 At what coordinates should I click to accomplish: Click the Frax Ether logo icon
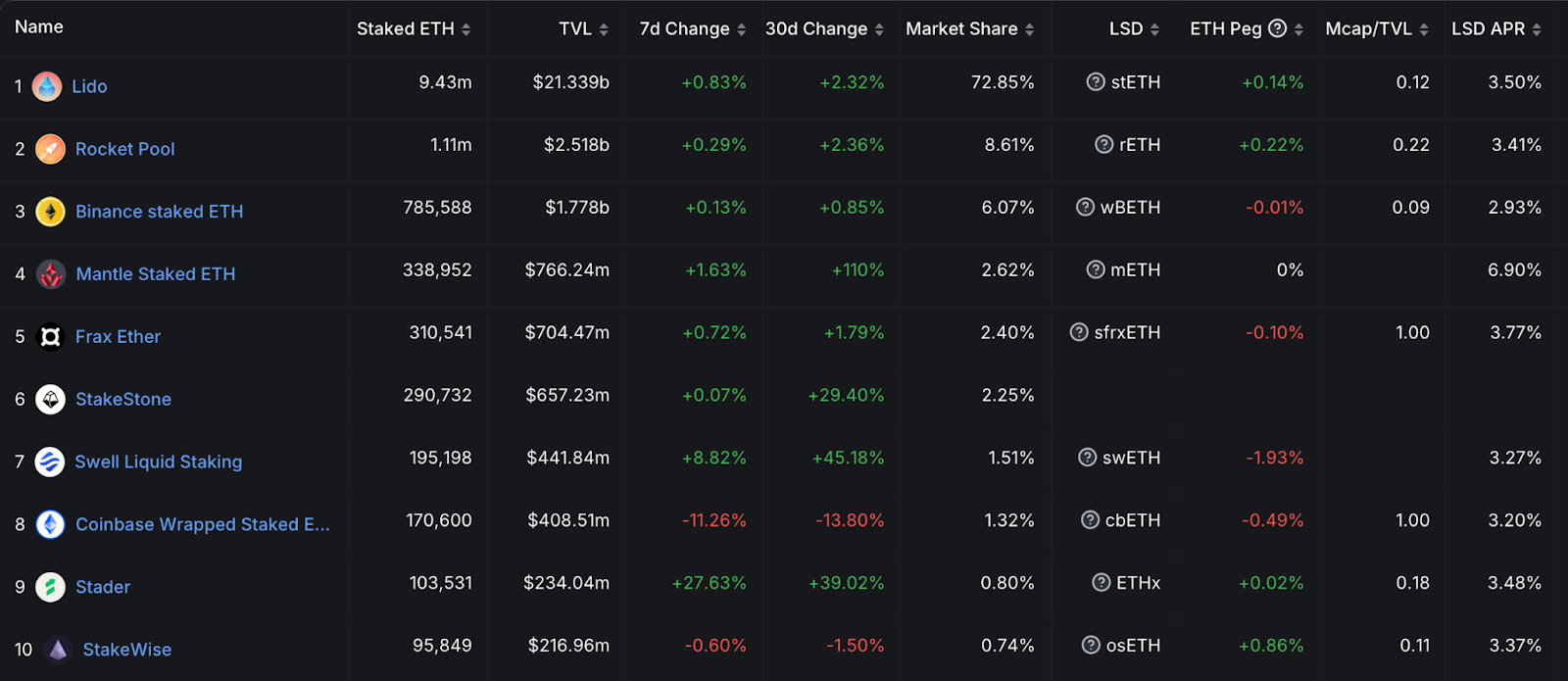50,337
